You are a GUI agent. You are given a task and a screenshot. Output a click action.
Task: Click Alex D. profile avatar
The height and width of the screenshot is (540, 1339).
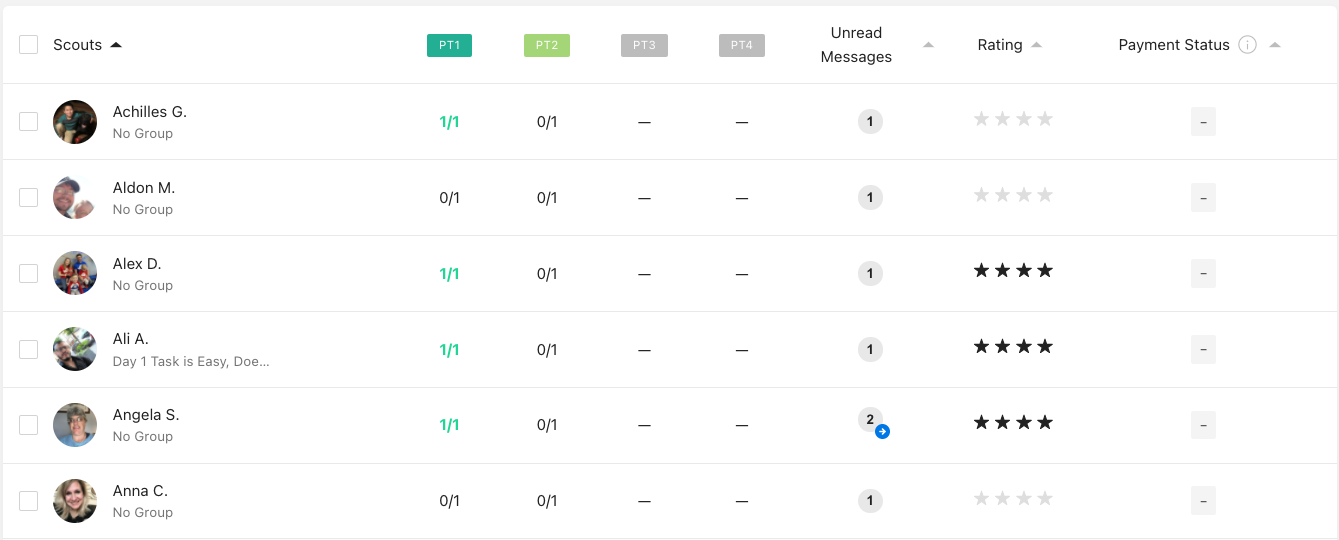pyautogui.click(x=75, y=273)
